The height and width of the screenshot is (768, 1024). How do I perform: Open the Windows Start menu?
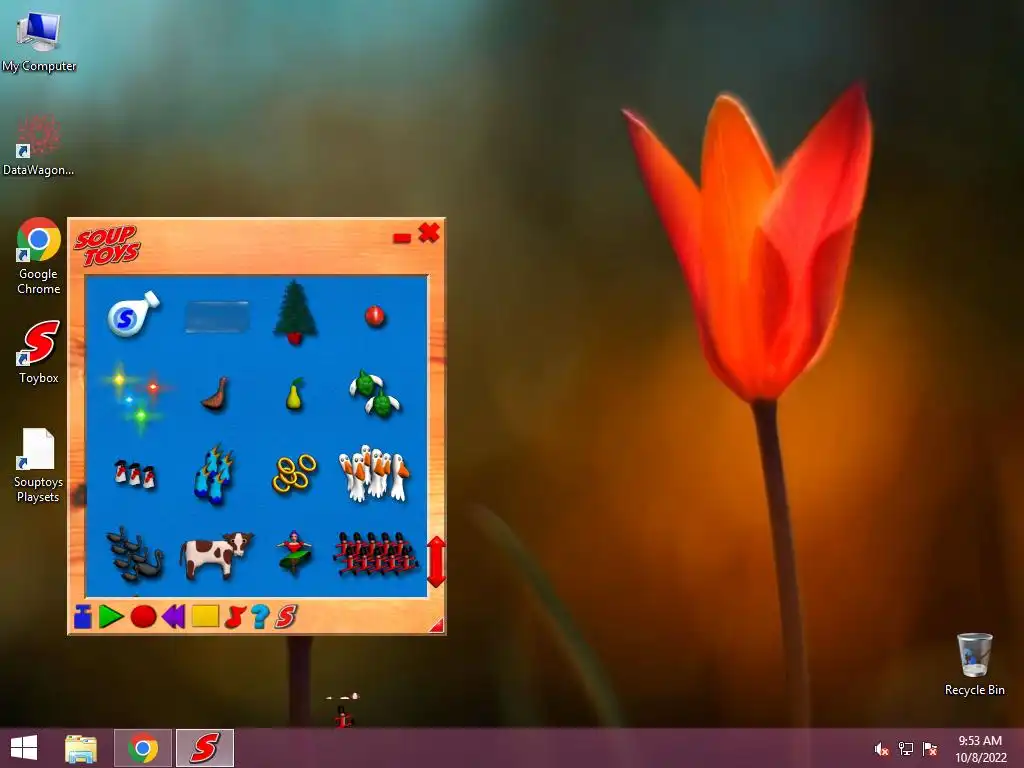(24, 748)
